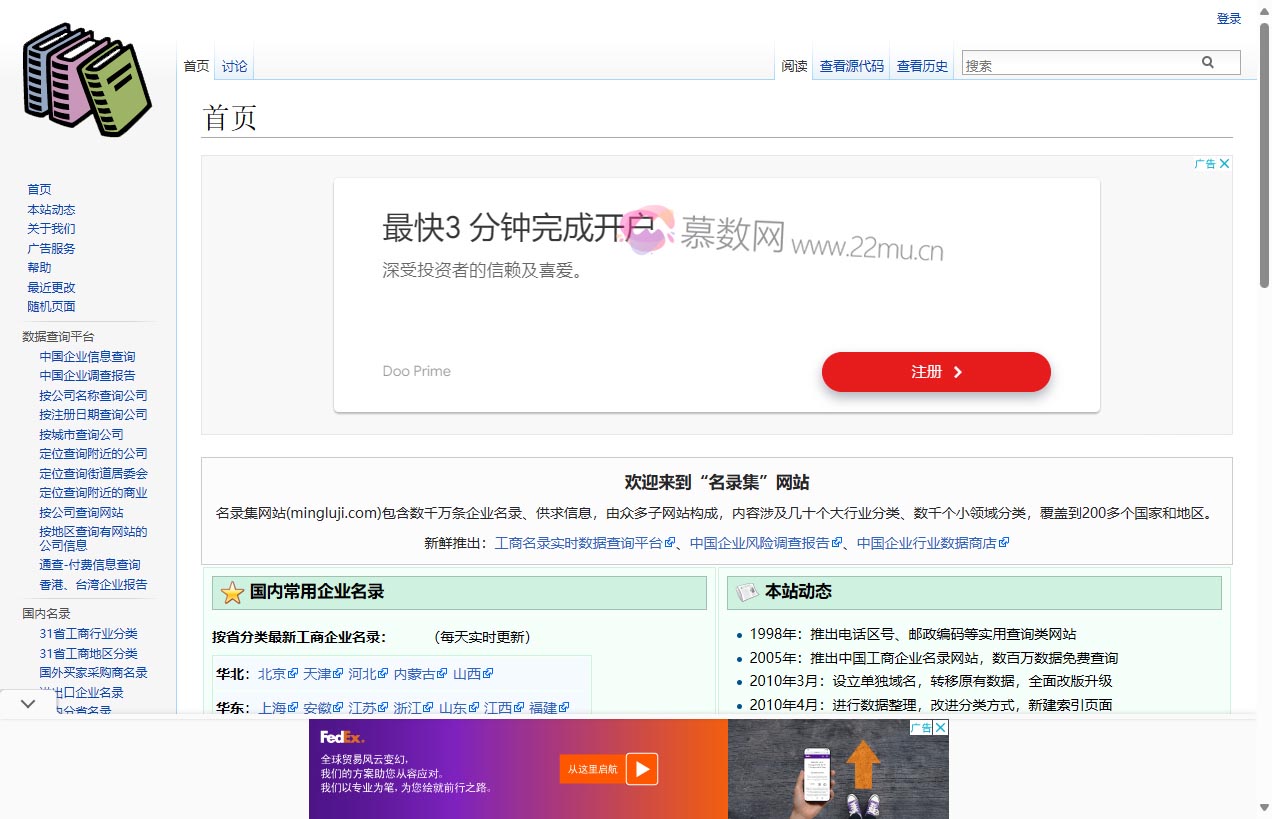Click the external link icon after 工商名录实时数据查询平台
This screenshot has width=1272, height=819.
[x=669, y=543]
